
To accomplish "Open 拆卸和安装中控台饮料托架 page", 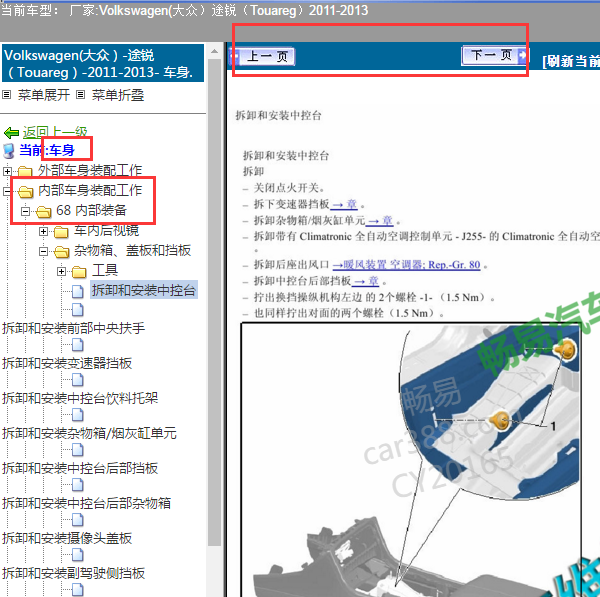I will (x=80, y=398).
